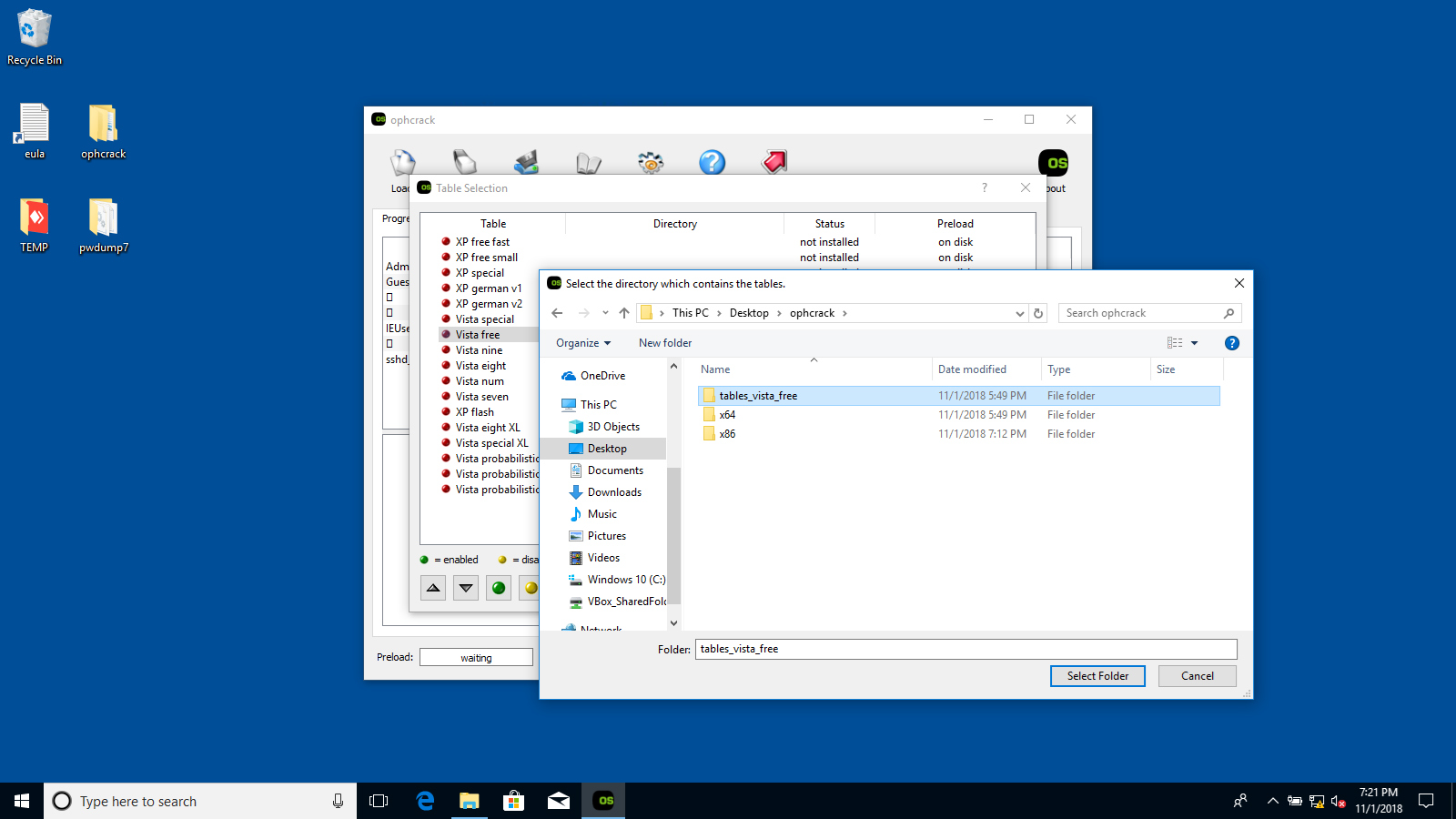1456x819 pixels.
Task: Show hidden system tray icons
Action: (x=1272, y=801)
